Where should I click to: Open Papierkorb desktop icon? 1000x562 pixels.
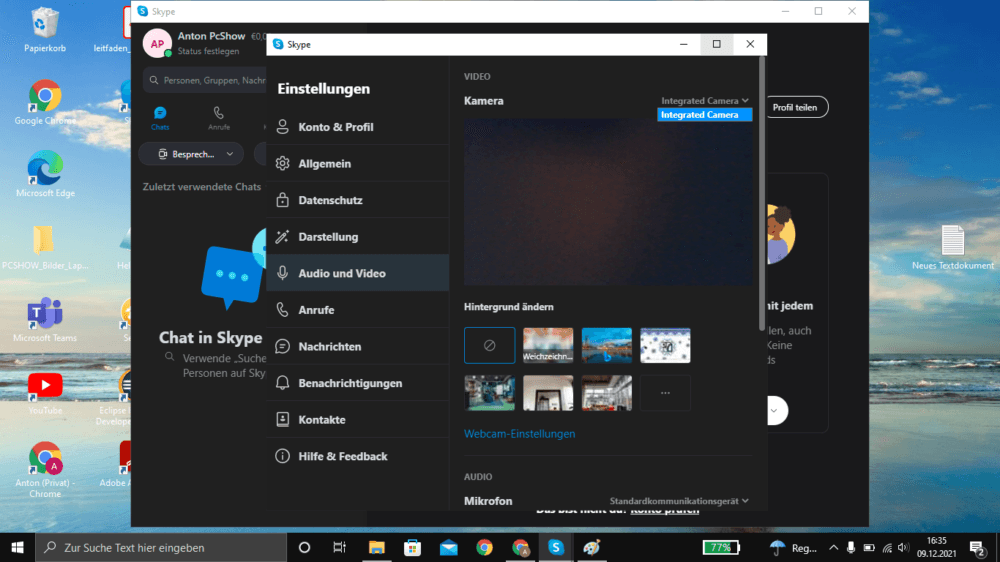point(45,30)
